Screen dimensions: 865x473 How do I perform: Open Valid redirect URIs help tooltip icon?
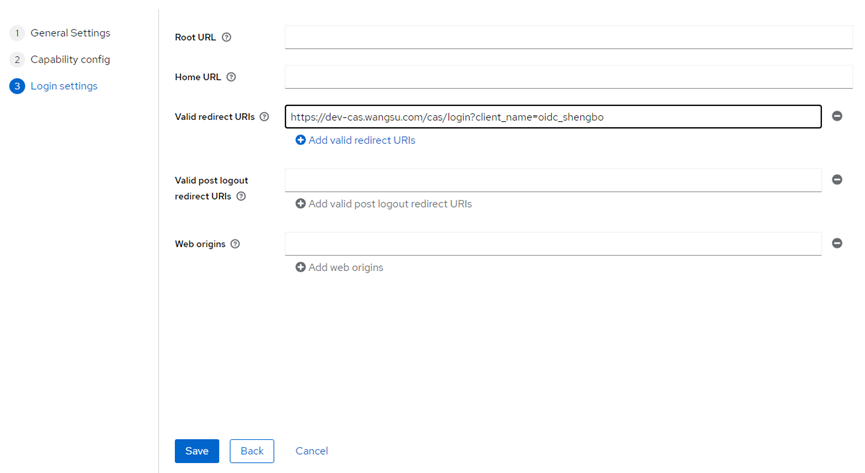pyautogui.click(x=264, y=117)
